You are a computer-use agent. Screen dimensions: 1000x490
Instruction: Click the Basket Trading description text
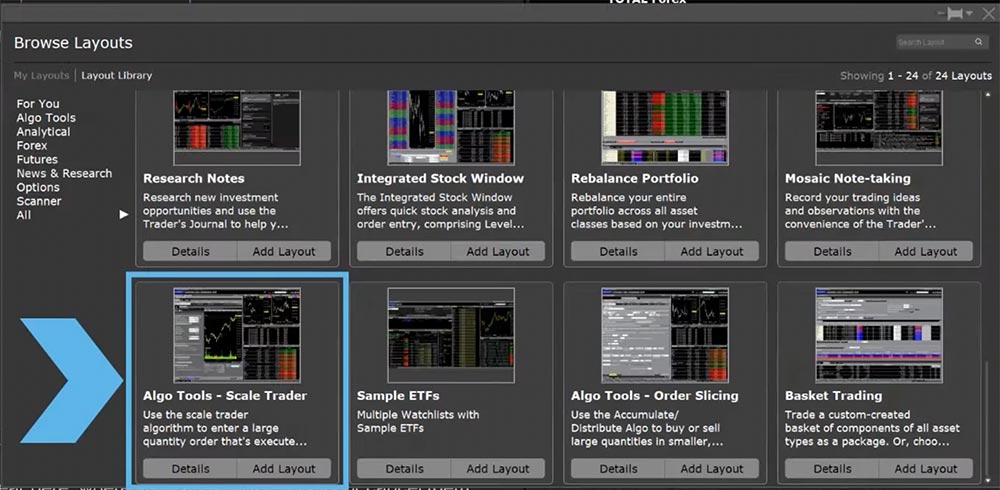tap(872, 428)
